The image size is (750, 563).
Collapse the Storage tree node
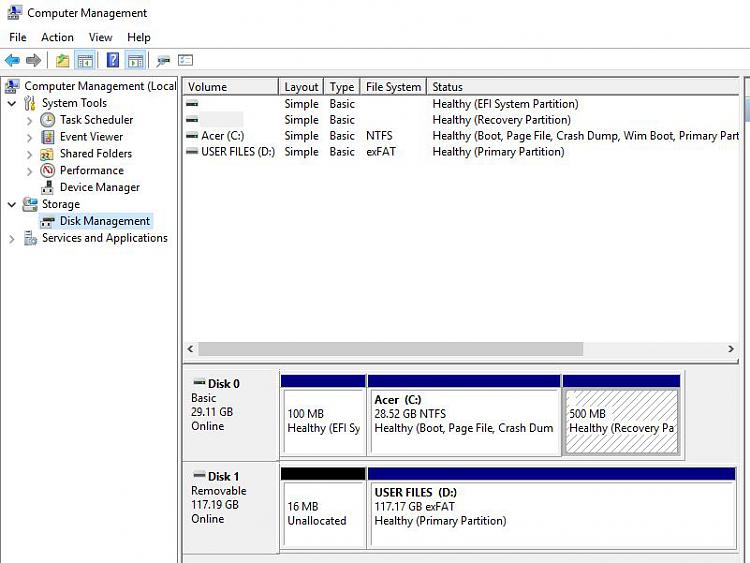[12, 205]
